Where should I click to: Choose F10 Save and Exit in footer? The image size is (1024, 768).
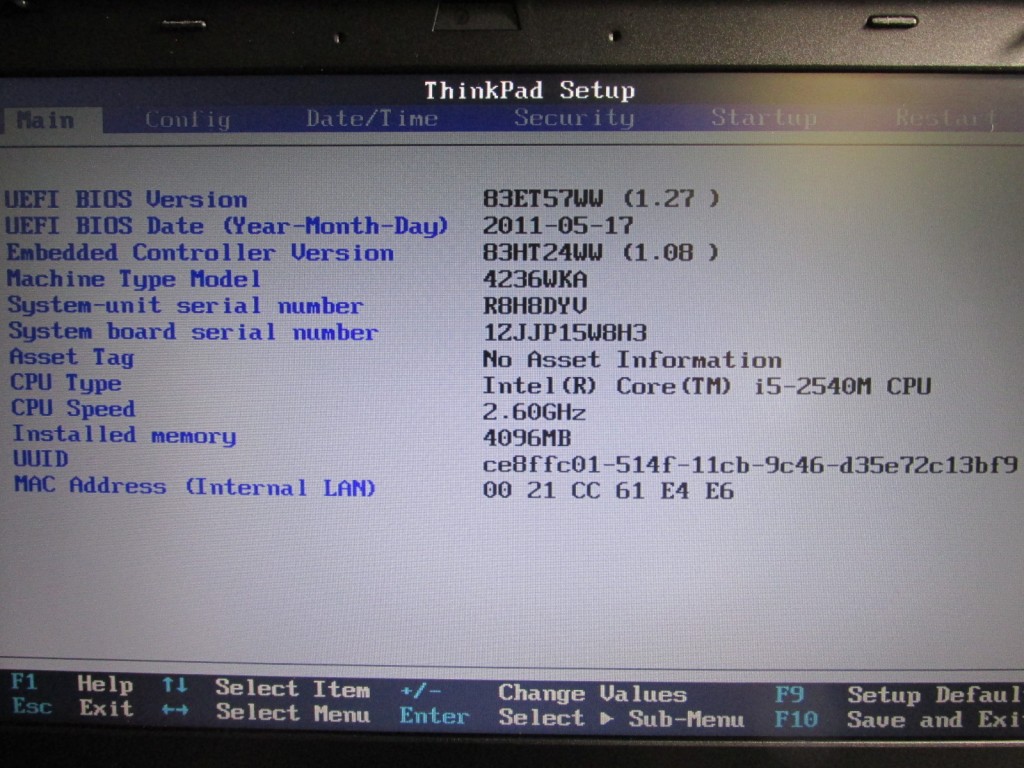tap(897, 719)
